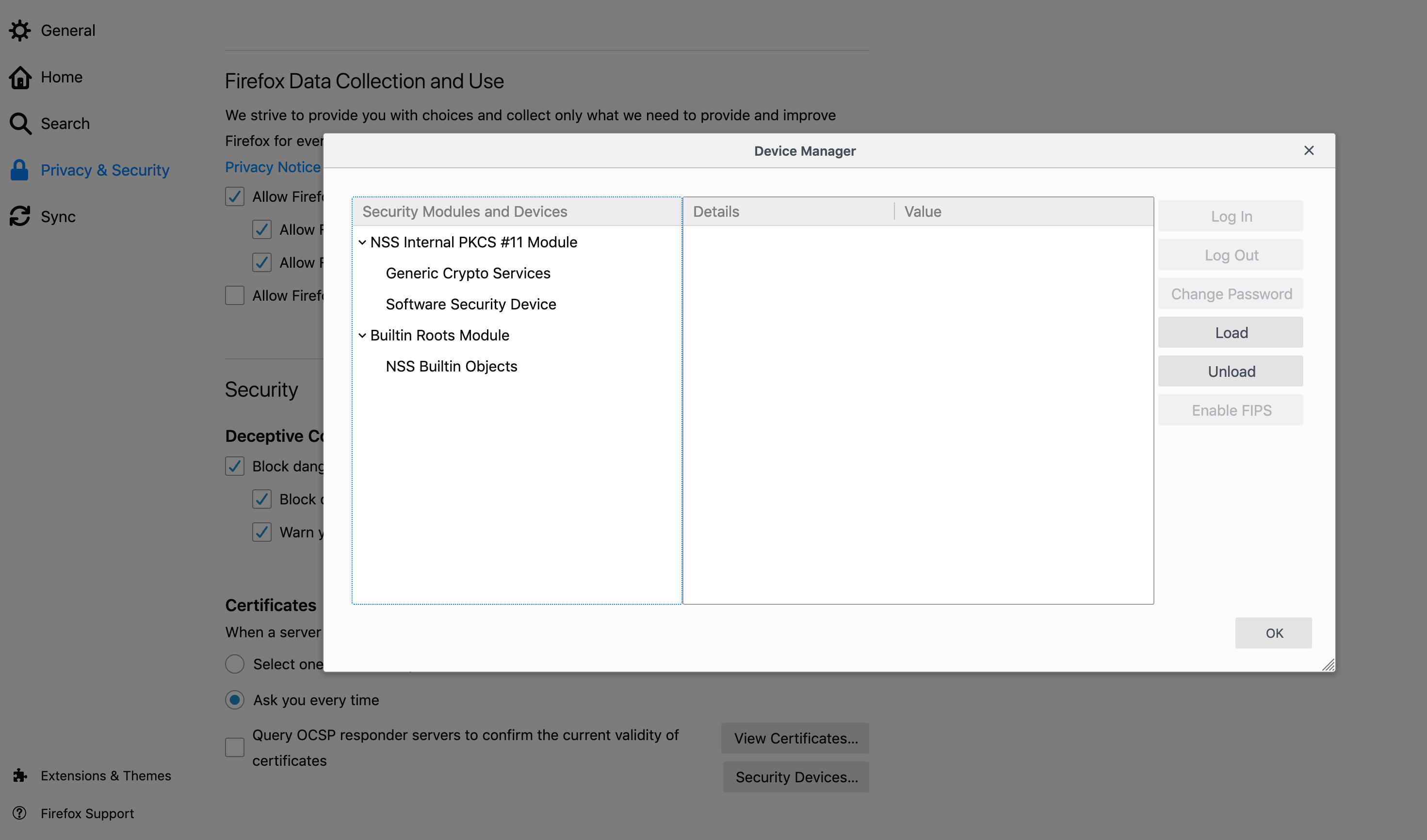
Task: Click the Home house icon
Action: pyautogui.click(x=20, y=78)
